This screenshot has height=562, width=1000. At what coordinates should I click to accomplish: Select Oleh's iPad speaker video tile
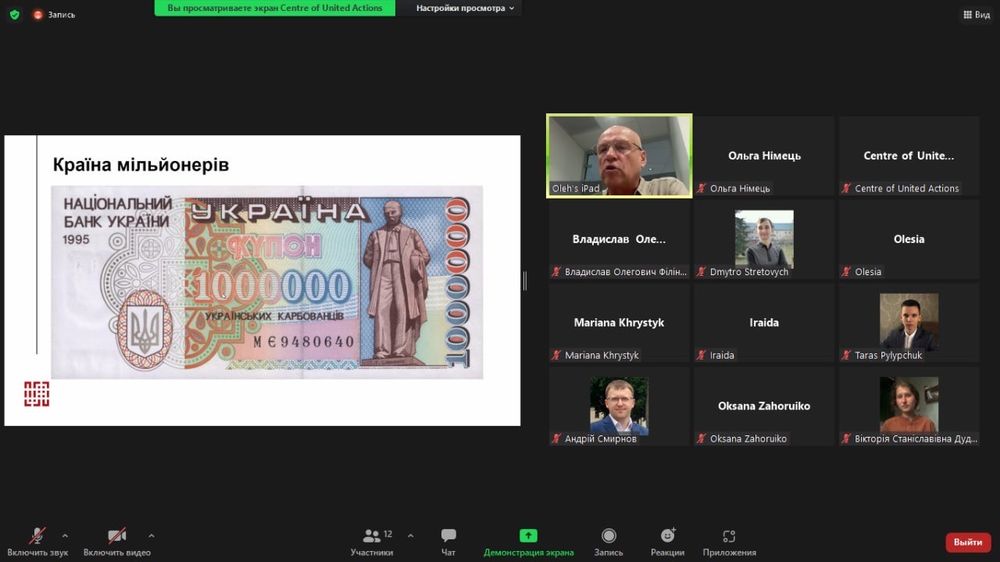[619, 156]
